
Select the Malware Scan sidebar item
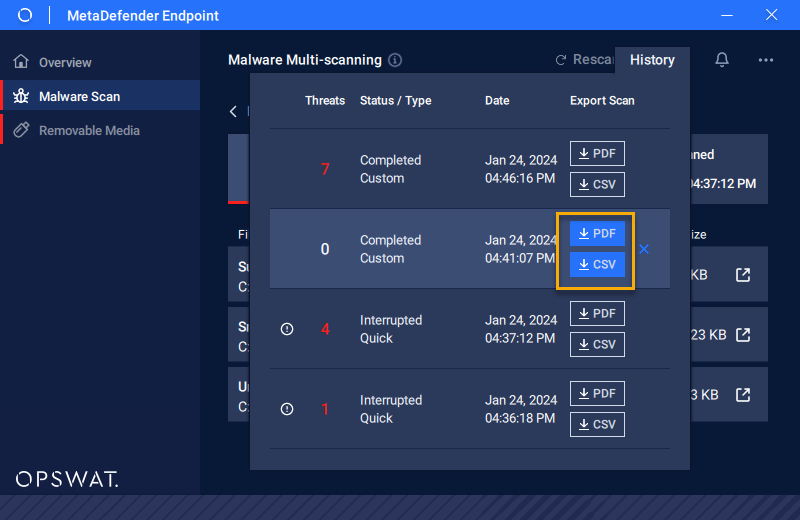(100, 96)
